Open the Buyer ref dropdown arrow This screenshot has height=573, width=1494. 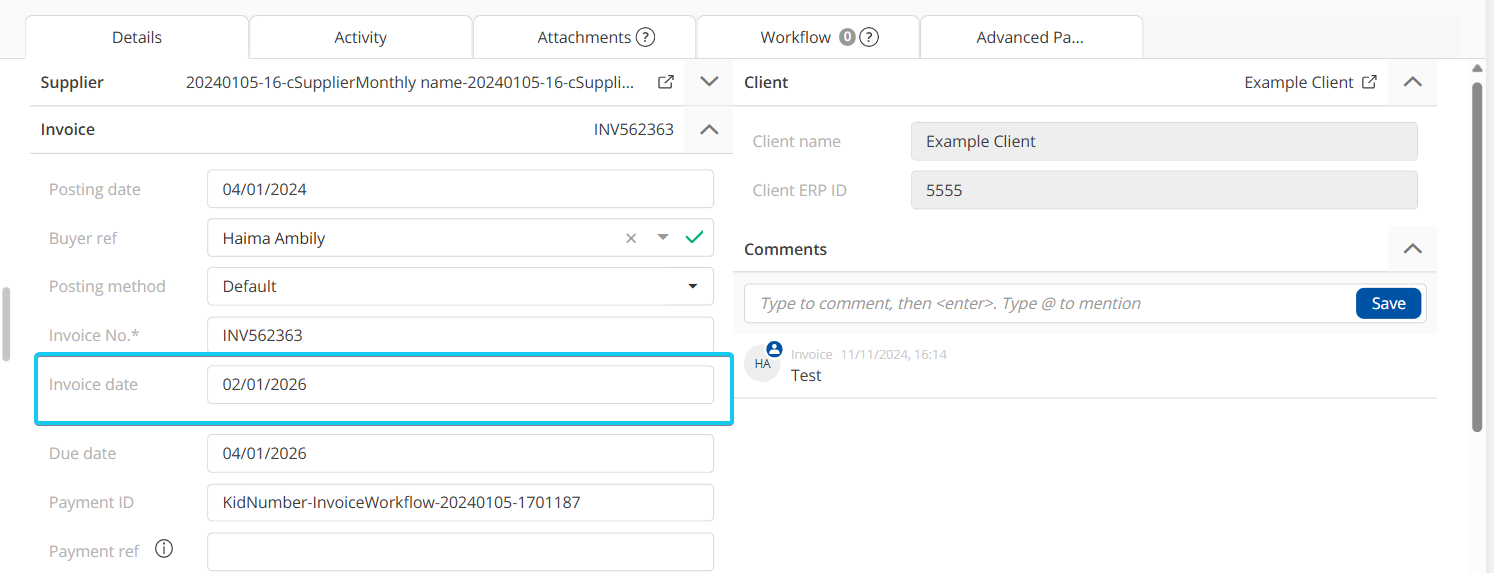(x=662, y=238)
